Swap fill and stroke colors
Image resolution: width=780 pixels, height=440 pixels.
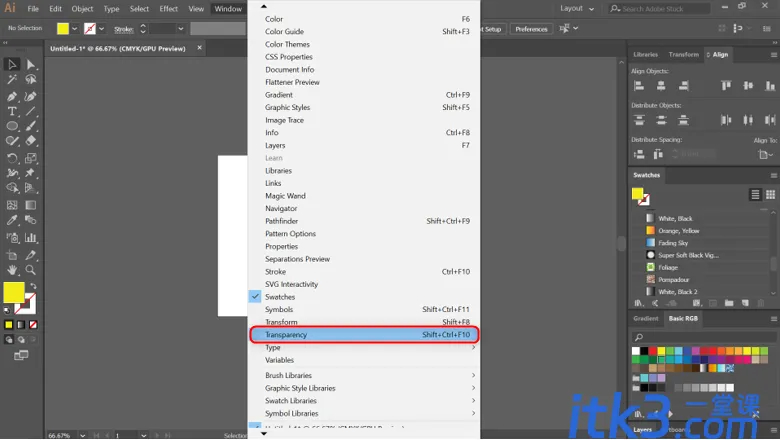(33, 286)
